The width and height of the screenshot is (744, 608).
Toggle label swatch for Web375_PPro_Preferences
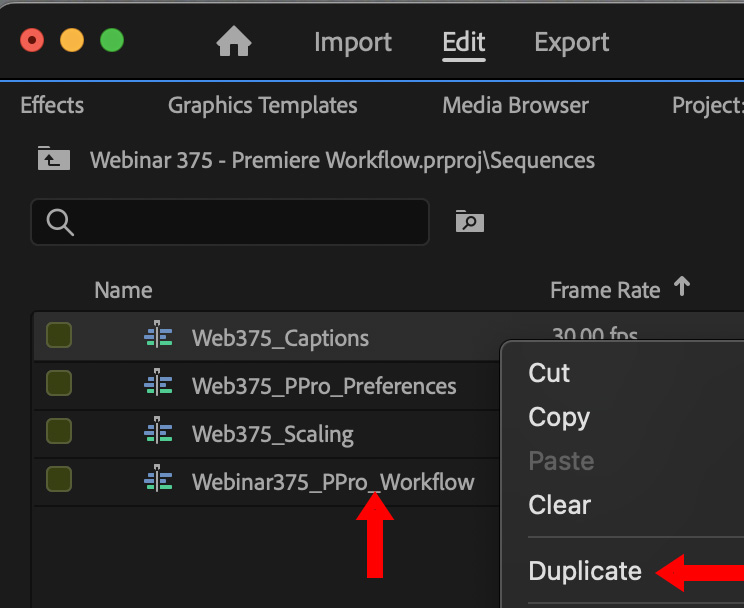(x=59, y=383)
